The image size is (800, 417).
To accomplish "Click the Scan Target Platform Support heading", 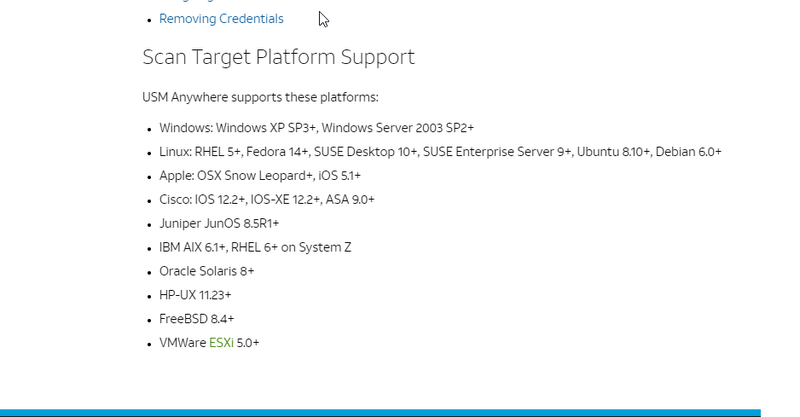I will (278, 57).
